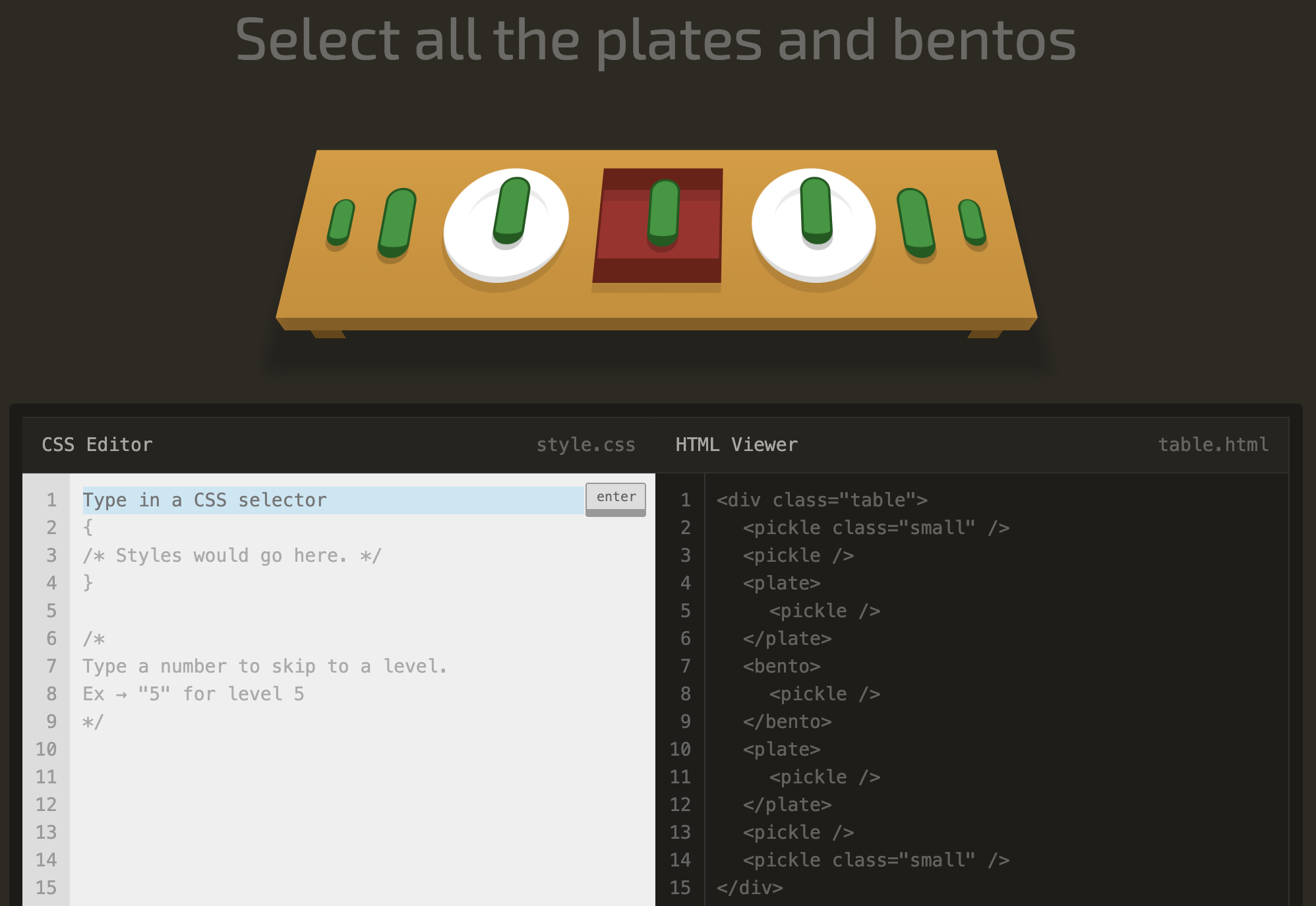This screenshot has width=1316, height=906.
Task: Click the large pickle right of second plate
Action: click(916, 222)
